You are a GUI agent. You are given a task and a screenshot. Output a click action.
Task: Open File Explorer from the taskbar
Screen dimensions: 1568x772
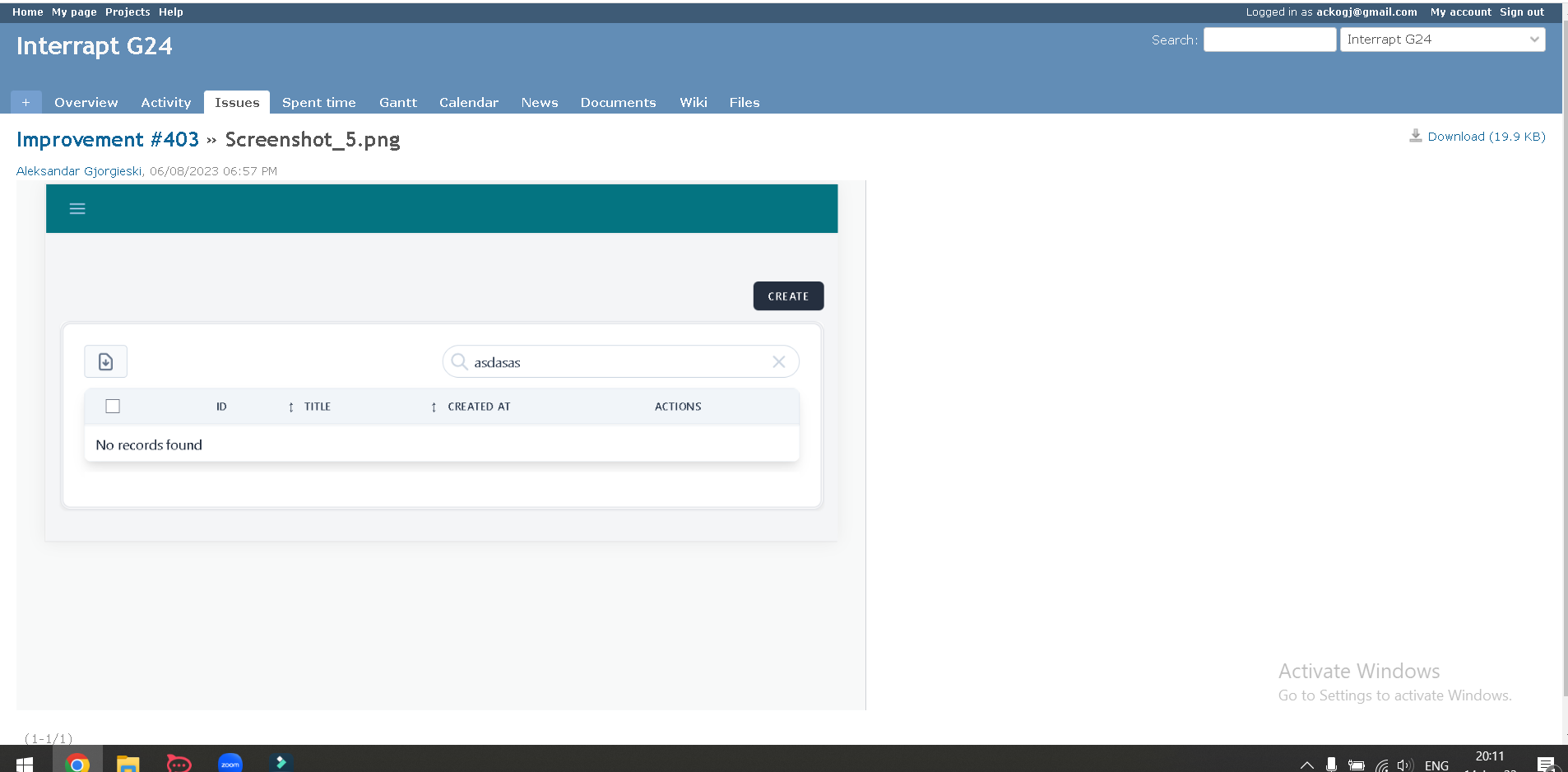point(128,763)
